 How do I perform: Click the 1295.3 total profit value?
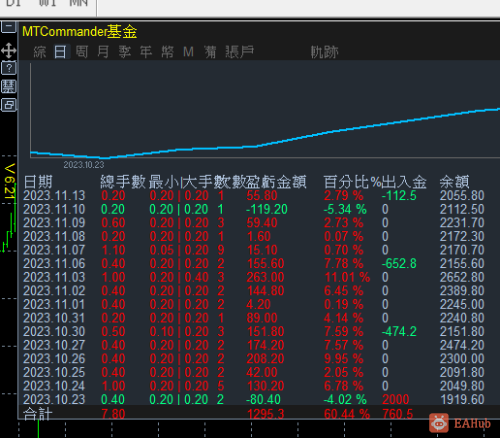[265, 414]
